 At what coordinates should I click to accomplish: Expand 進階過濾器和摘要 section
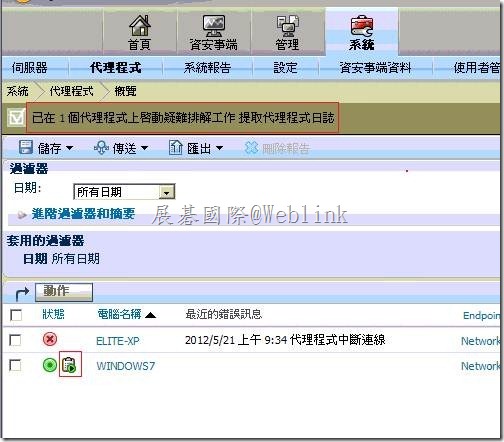coord(22,215)
